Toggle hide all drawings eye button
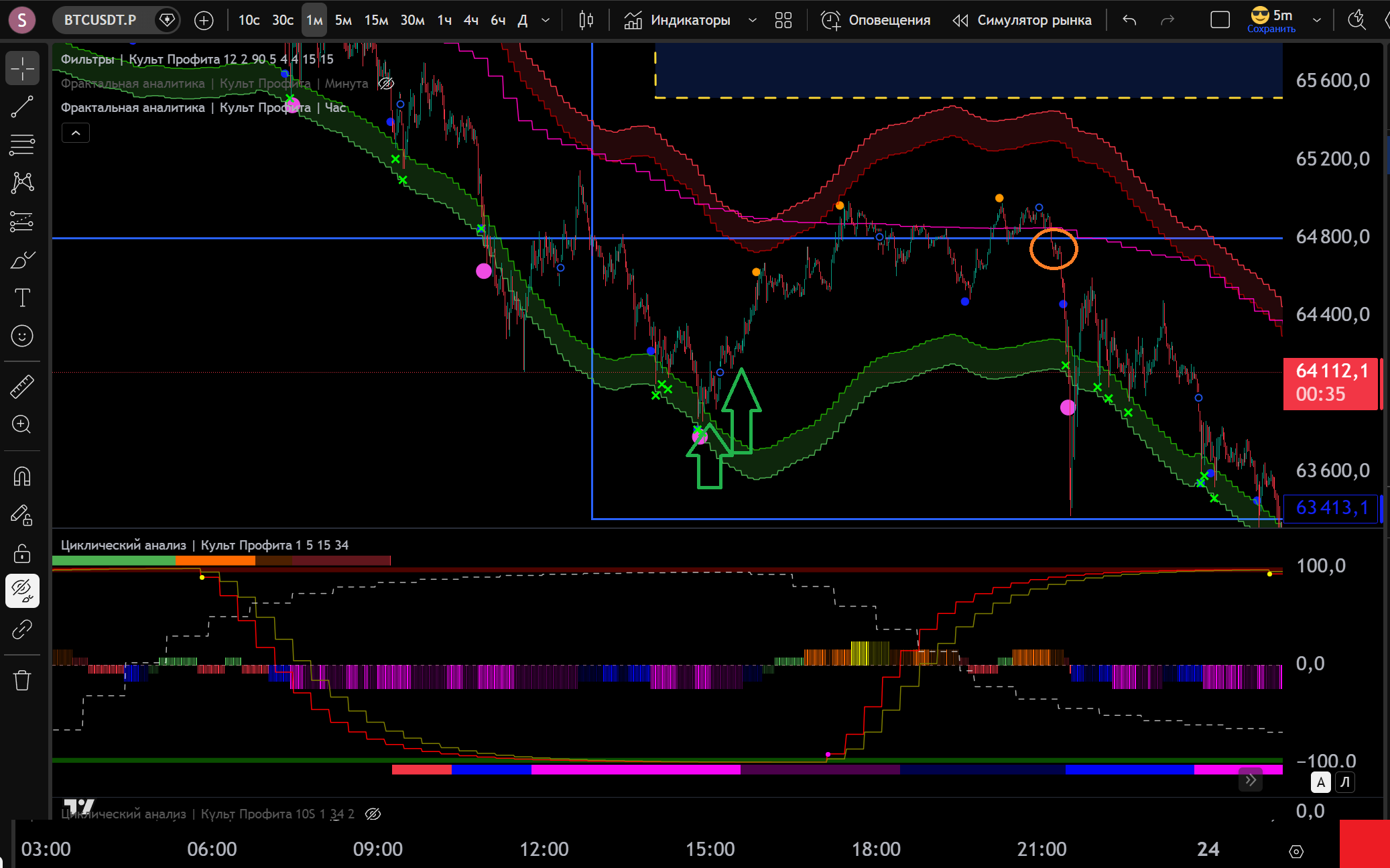 (22, 591)
